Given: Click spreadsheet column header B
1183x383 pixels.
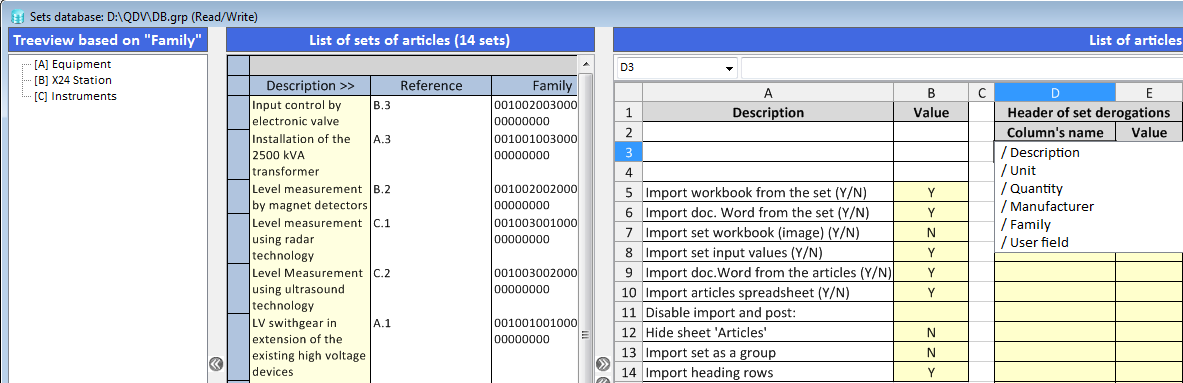Looking at the screenshot, I should pyautogui.click(x=931, y=93).
